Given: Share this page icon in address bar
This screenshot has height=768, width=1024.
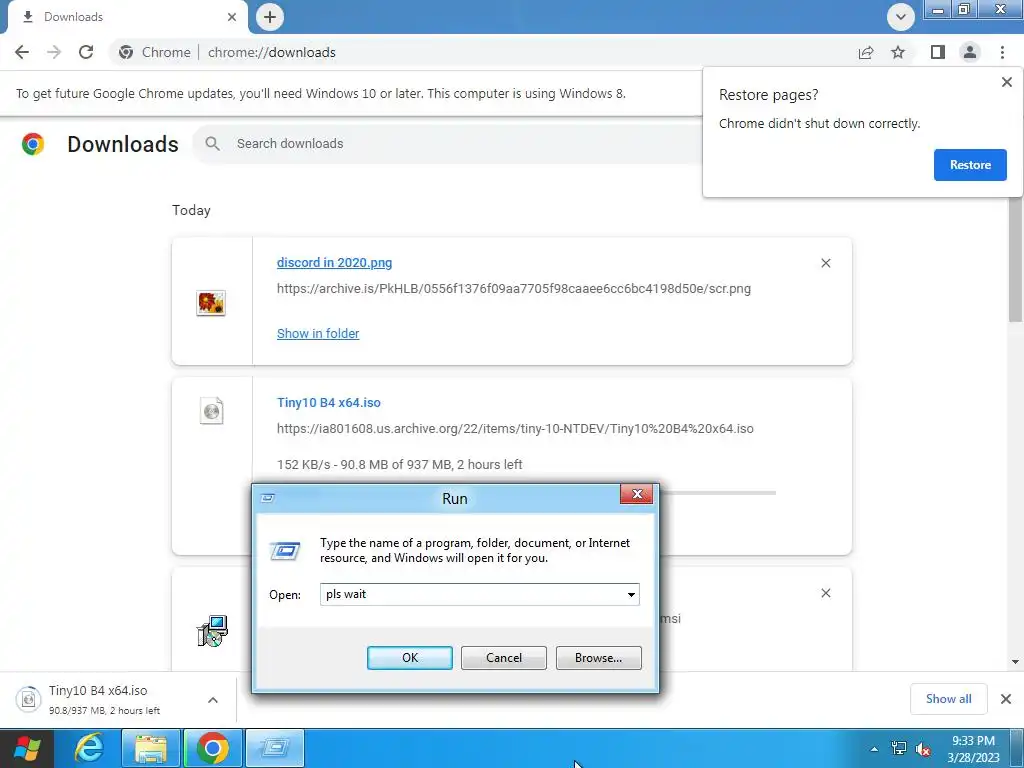Looking at the screenshot, I should [866, 52].
